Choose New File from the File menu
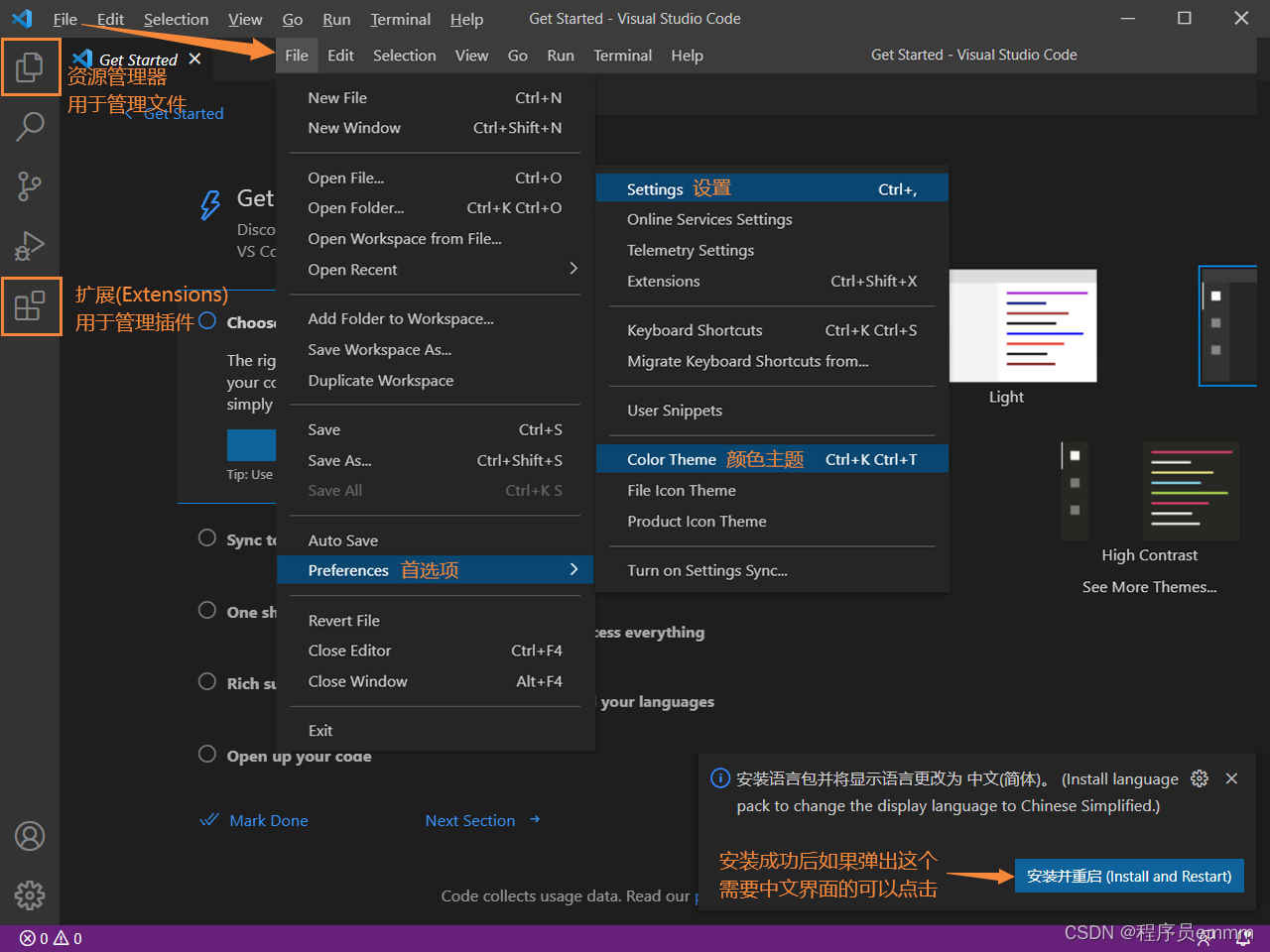Screen dimensions: 1270x952 [x=436, y=97]
